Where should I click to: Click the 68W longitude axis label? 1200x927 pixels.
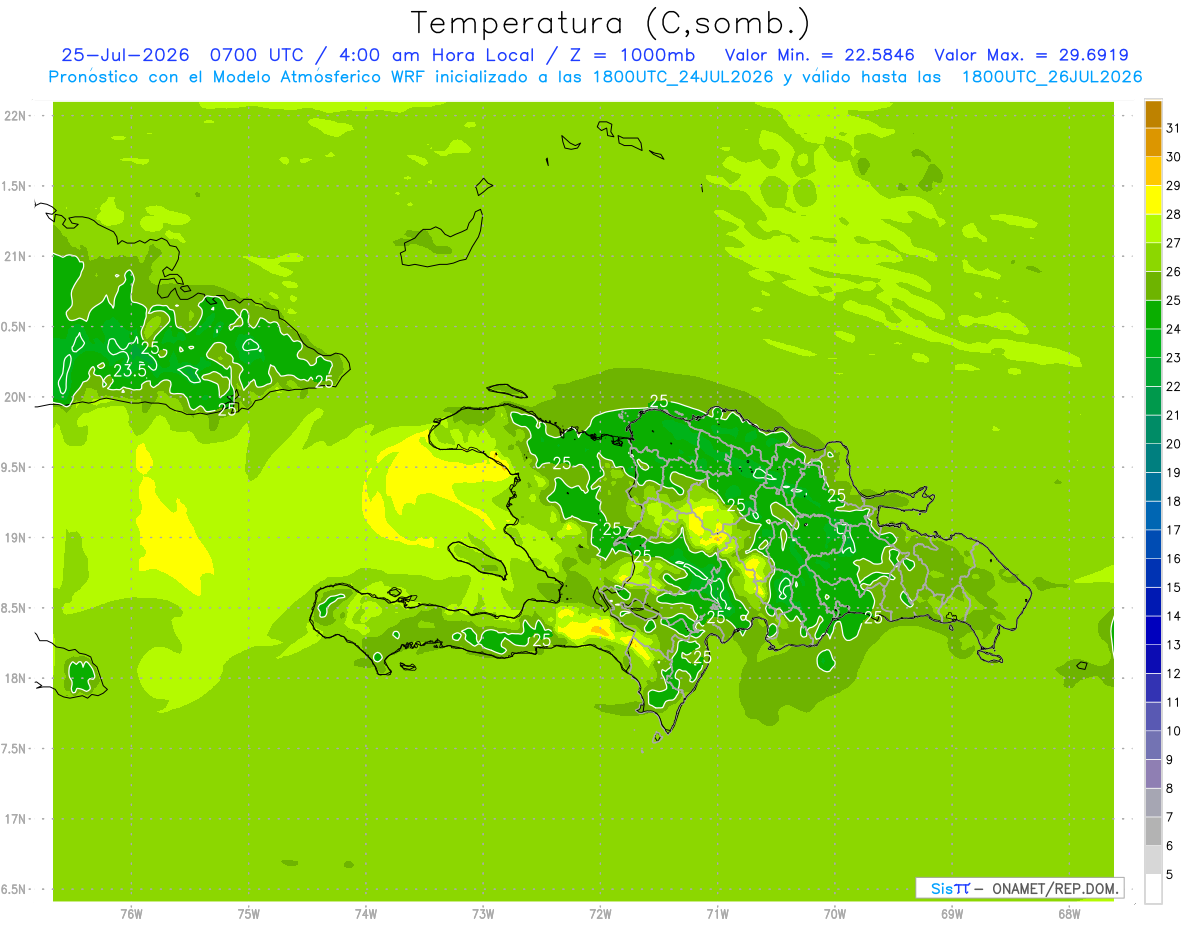click(x=1069, y=913)
